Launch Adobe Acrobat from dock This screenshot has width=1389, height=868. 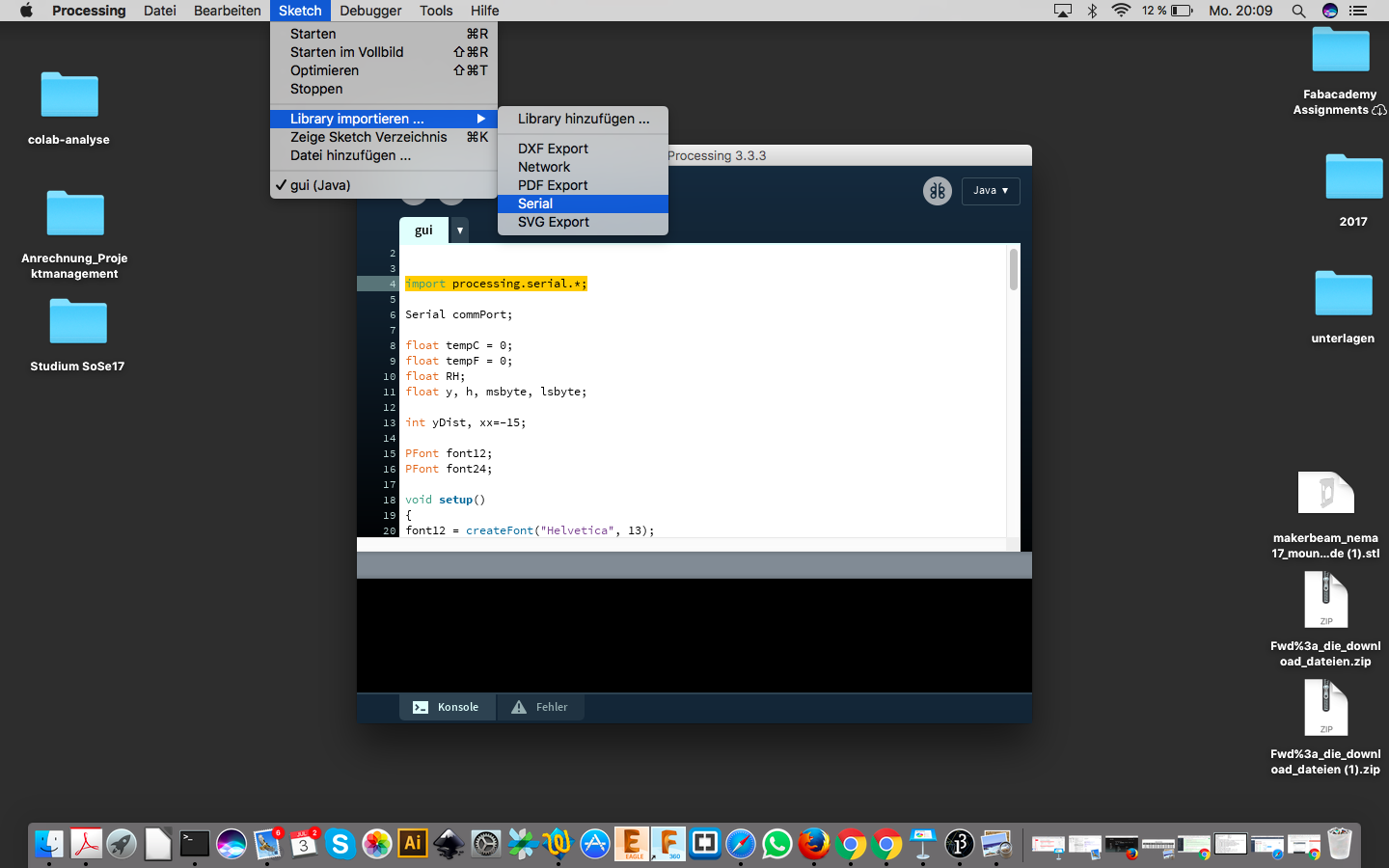86,844
